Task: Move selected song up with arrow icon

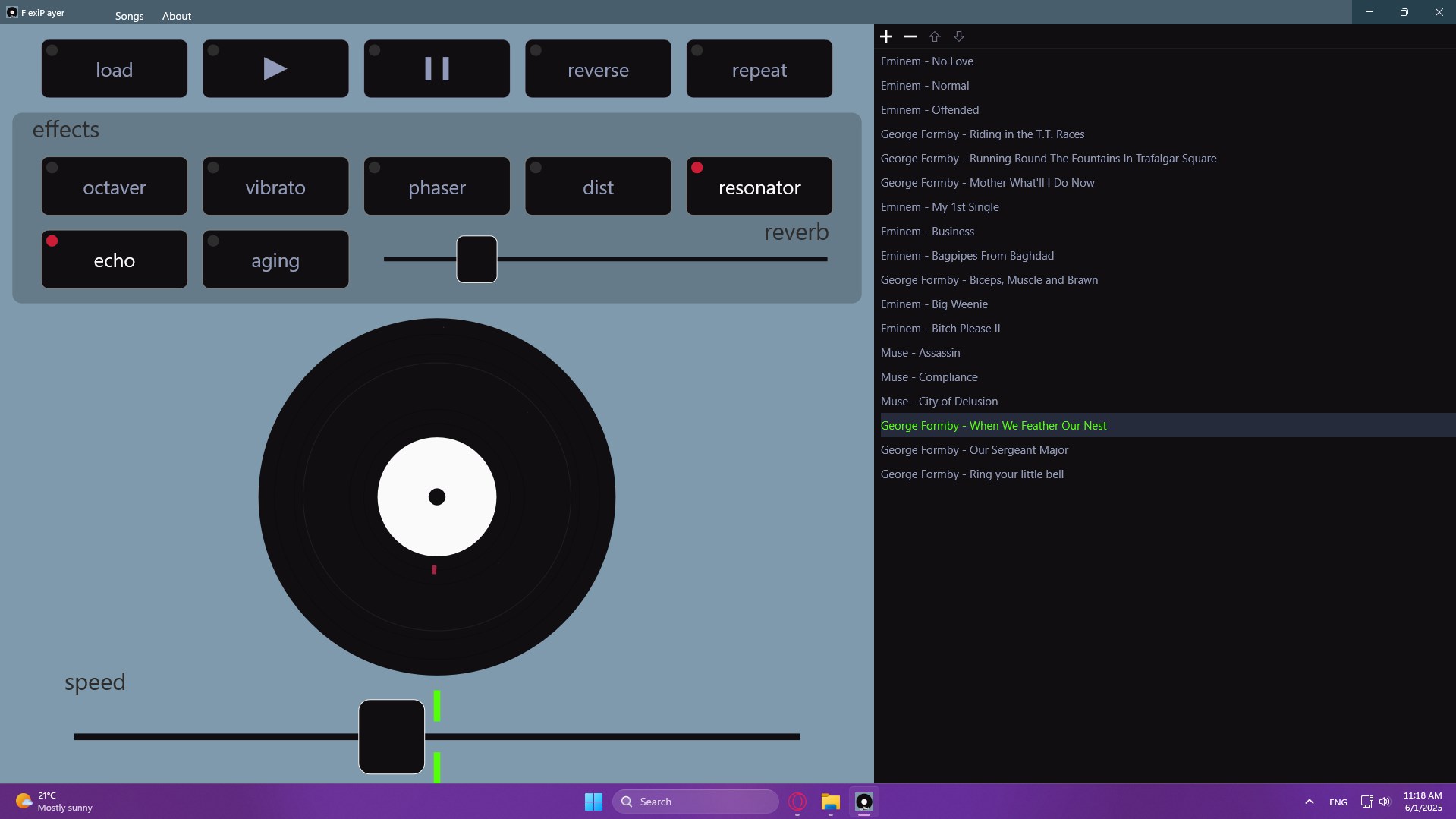Action: click(934, 36)
